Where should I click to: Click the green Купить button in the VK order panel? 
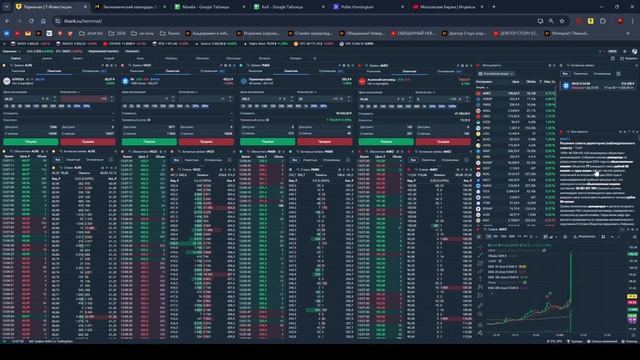149,142
